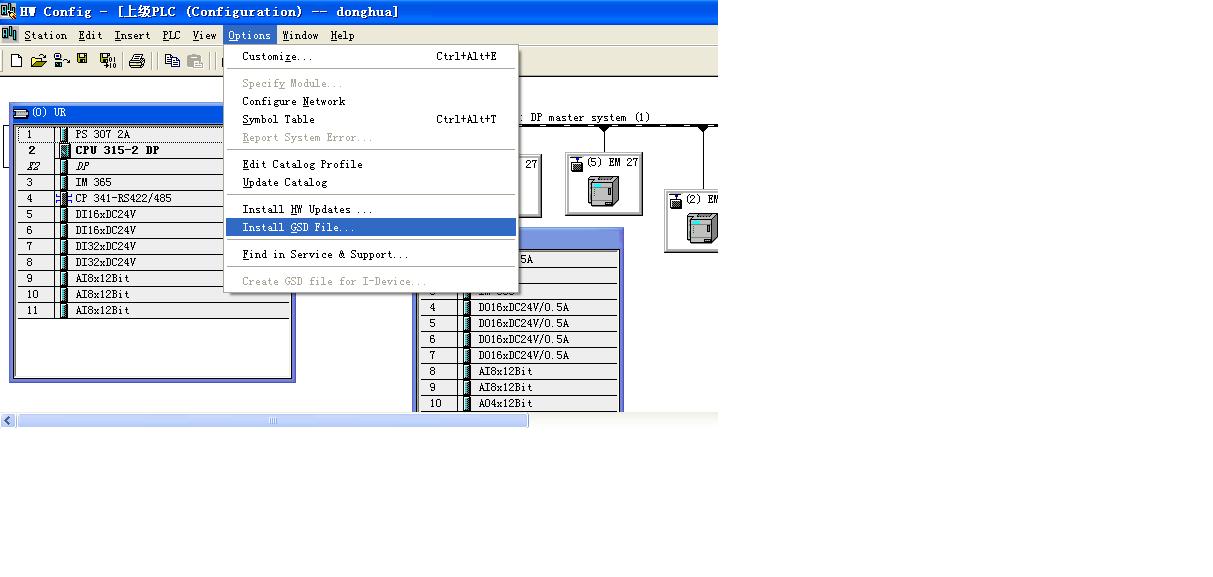This screenshot has height=577, width=1213.
Task: Close the open Options menu
Action: click(x=249, y=35)
